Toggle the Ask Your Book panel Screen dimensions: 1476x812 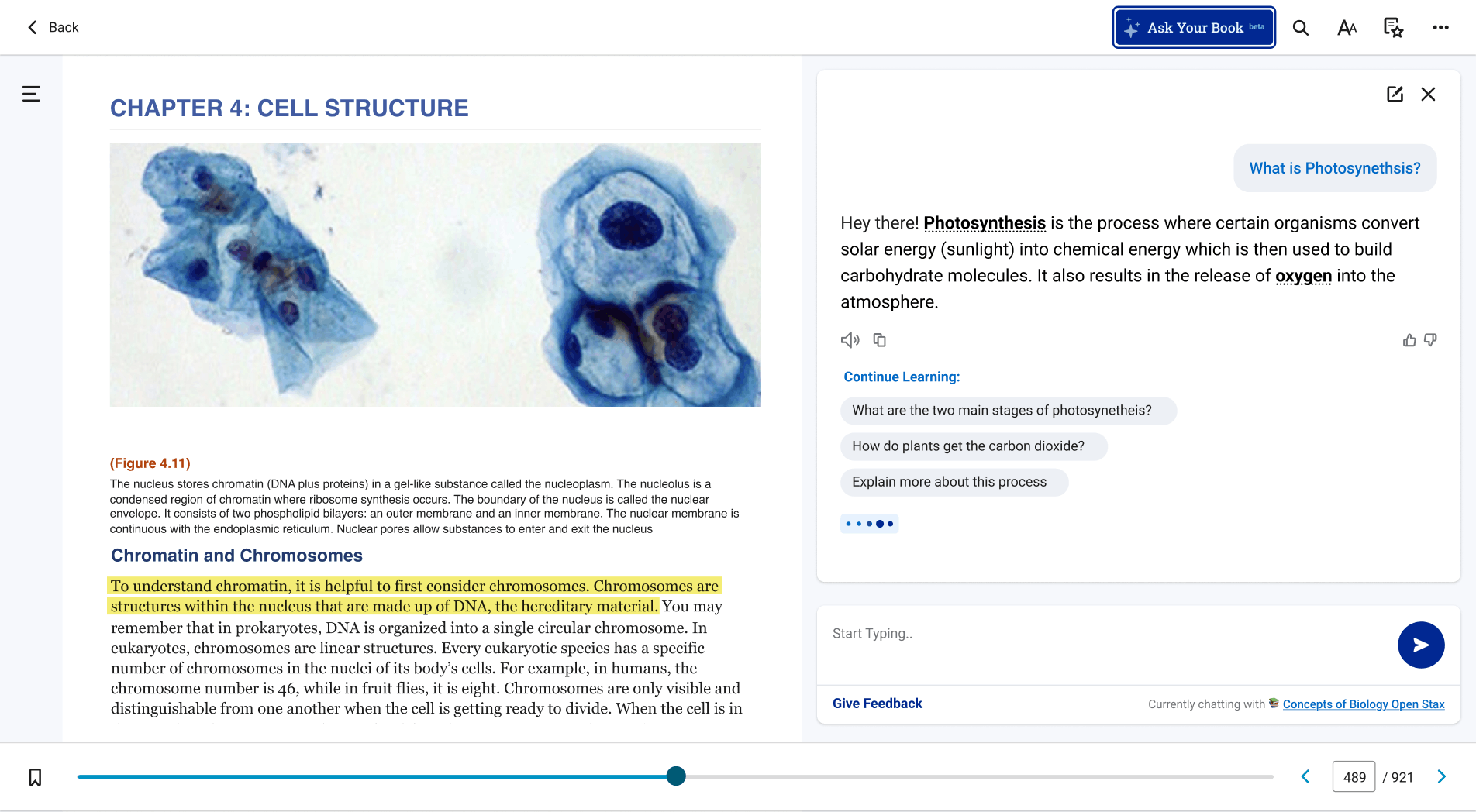(x=1194, y=28)
